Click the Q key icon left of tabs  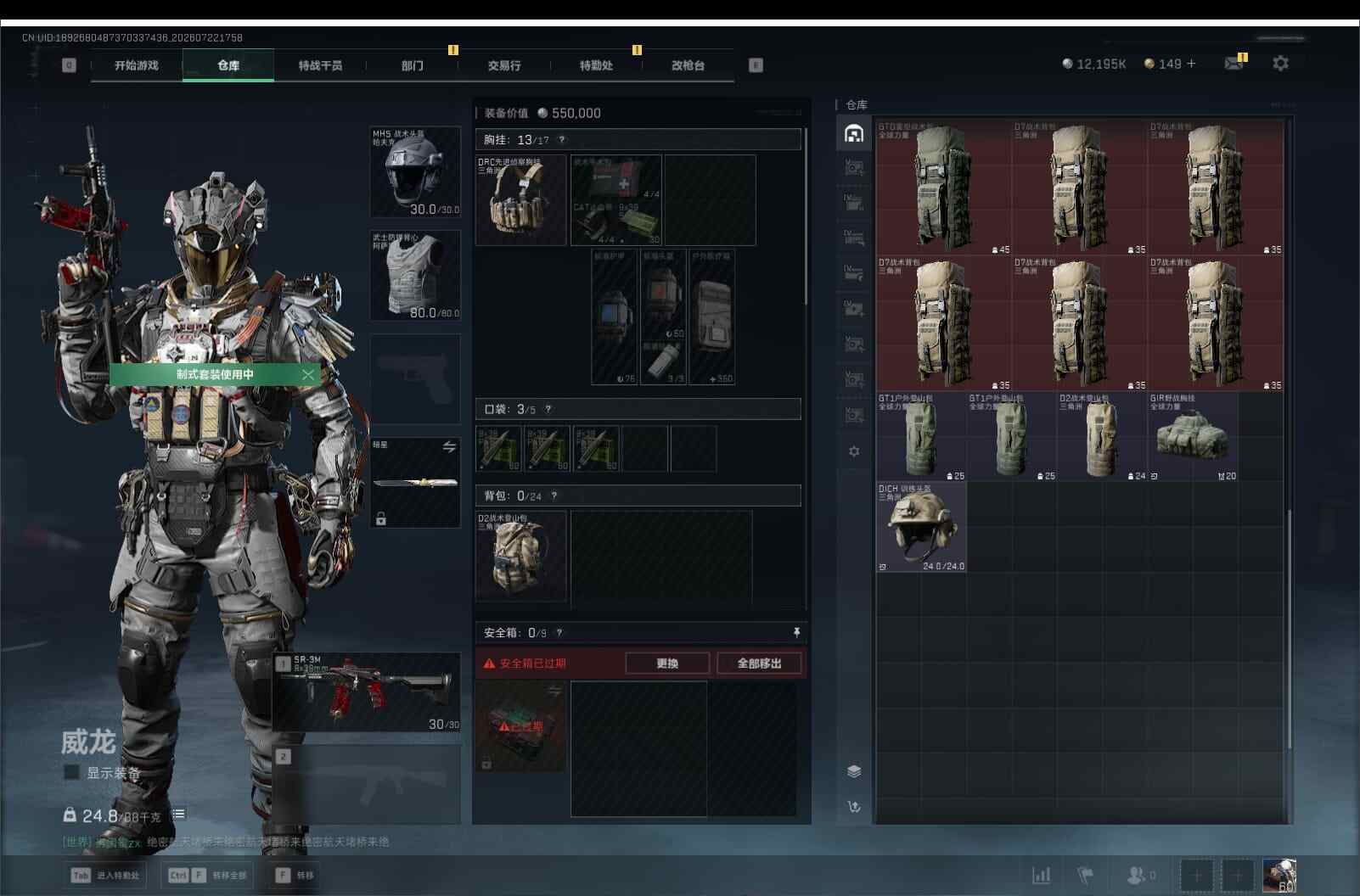pos(69,65)
